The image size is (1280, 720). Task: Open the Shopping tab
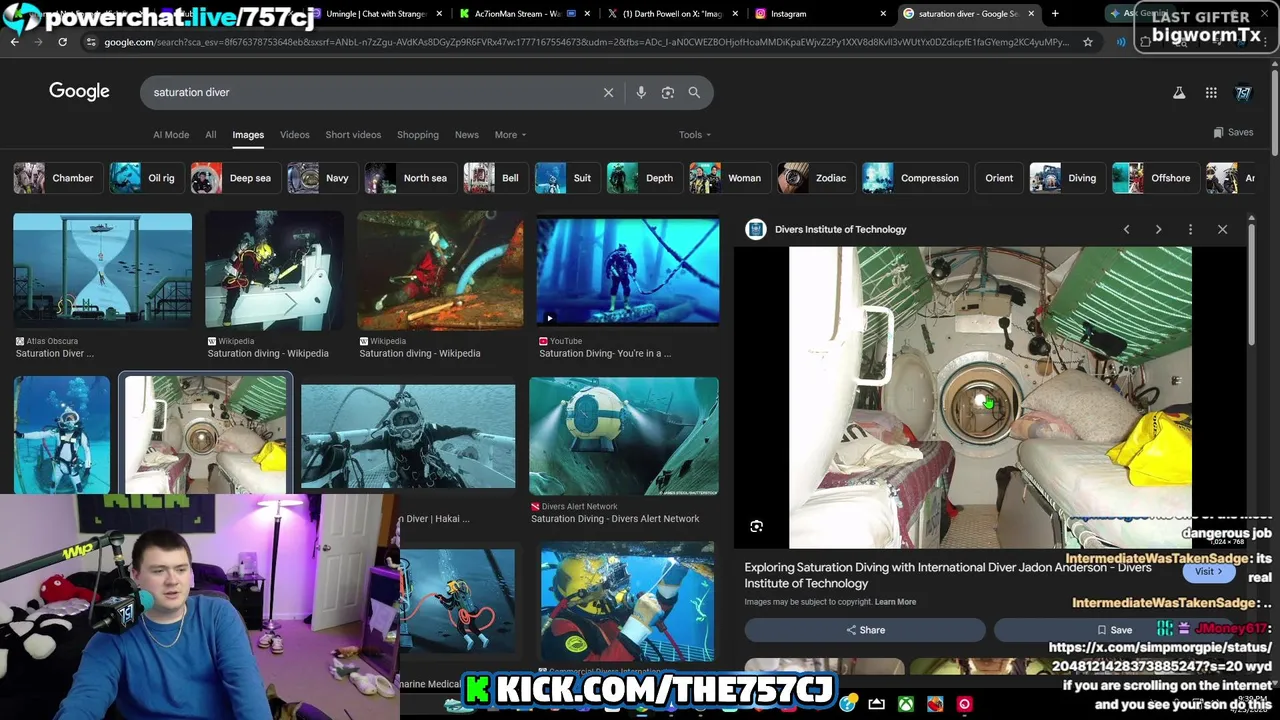coord(418,135)
